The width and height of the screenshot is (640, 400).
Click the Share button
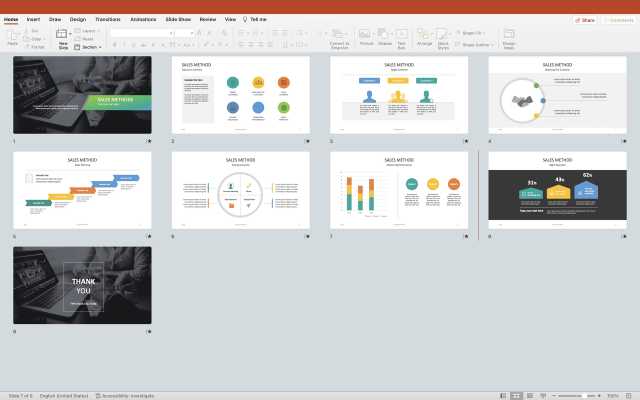[585, 19]
